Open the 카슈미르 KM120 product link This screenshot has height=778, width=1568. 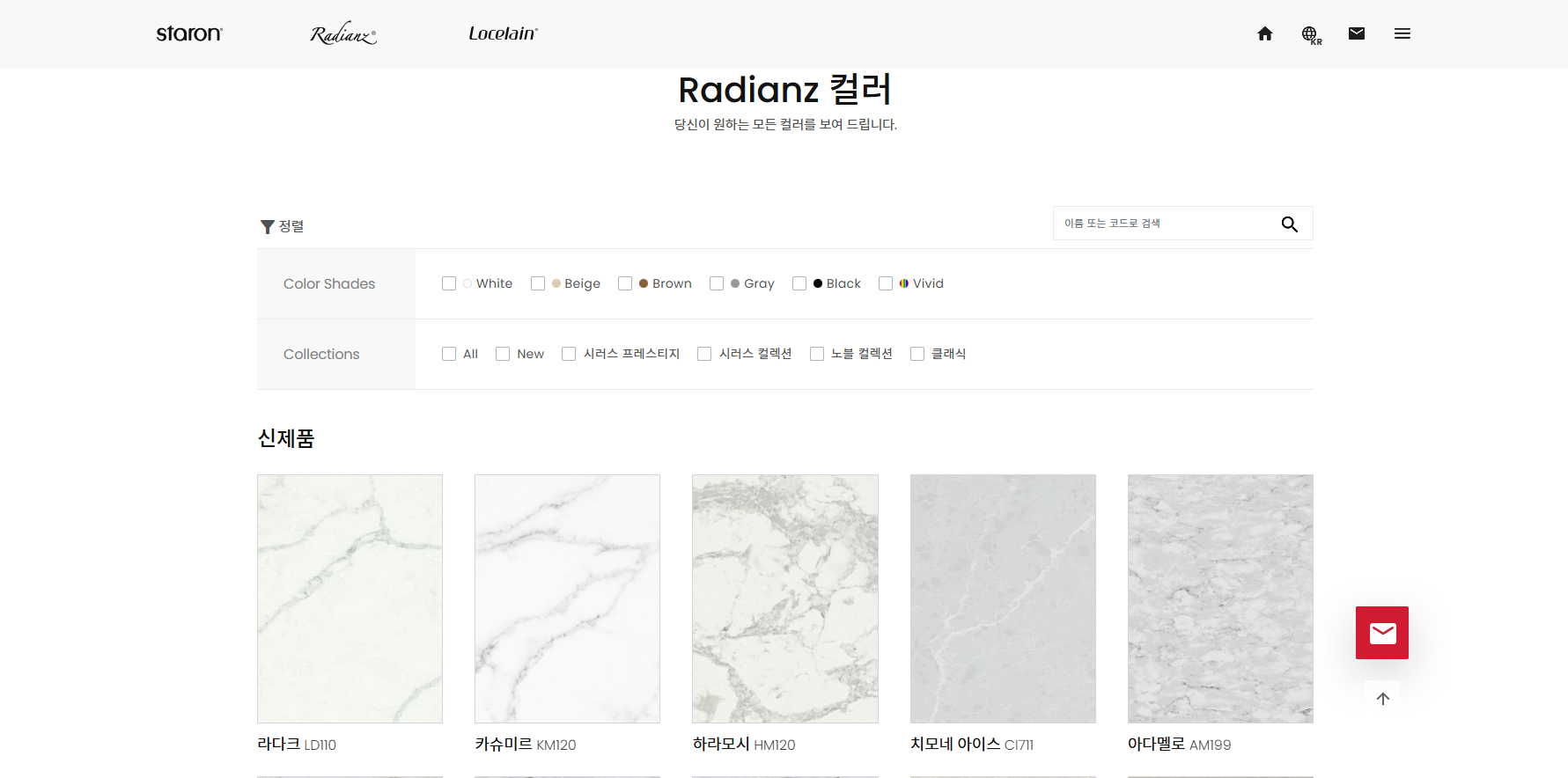525,745
